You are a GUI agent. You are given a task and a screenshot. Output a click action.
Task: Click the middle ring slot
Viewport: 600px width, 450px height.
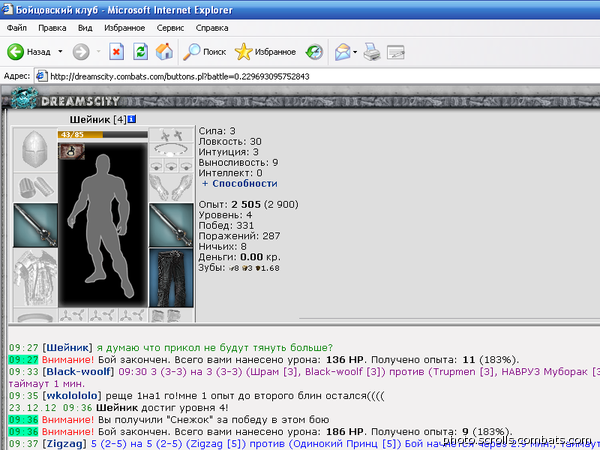pyautogui.click(x=171, y=165)
